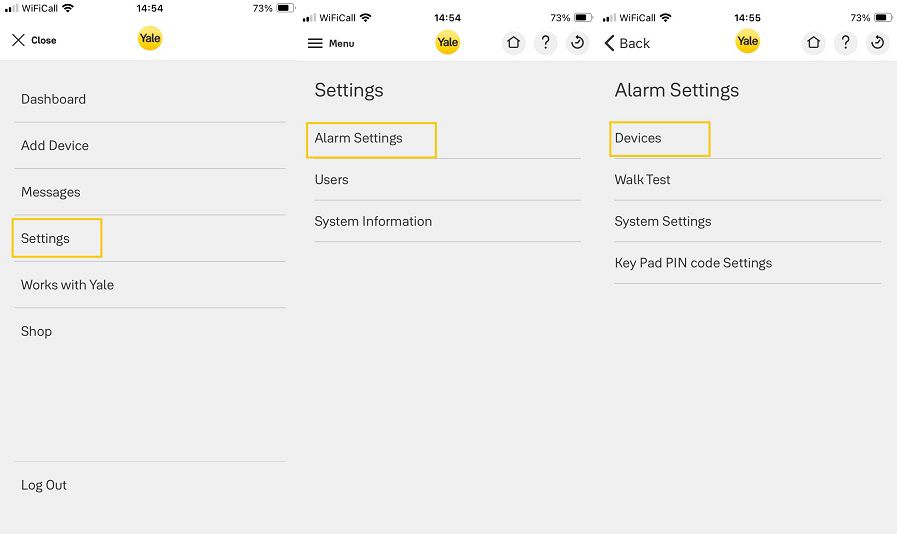The width and height of the screenshot is (897, 534).
Task: Select Users in the Settings list
Action: pyautogui.click(x=447, y=180)
